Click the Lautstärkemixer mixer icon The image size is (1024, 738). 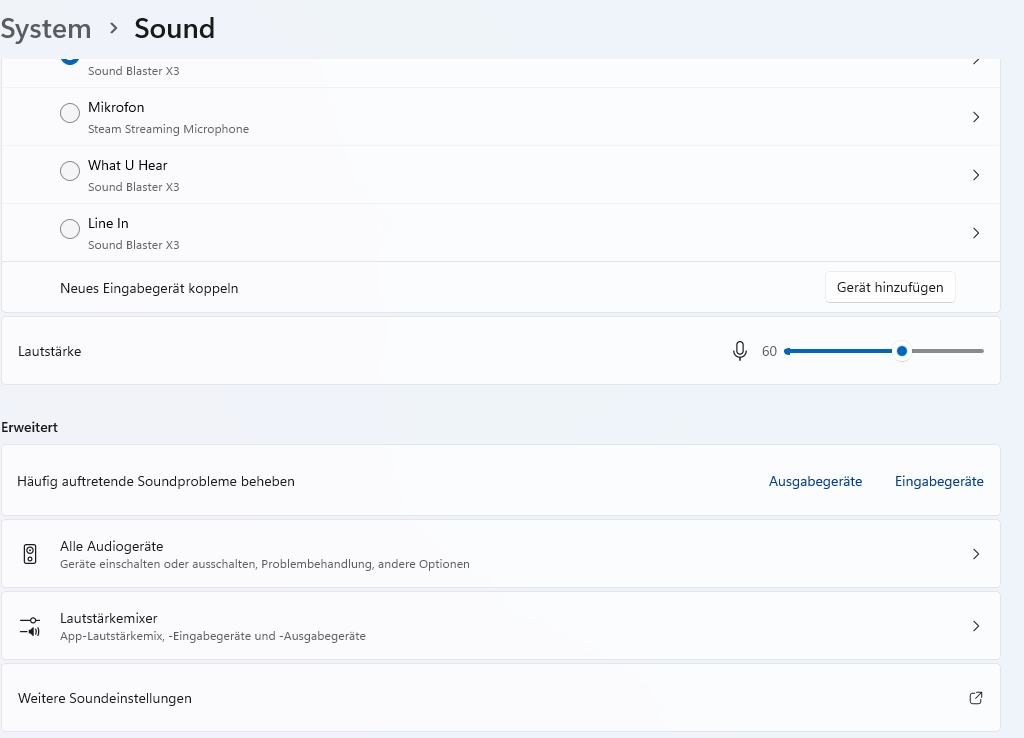[x=30, y=627]
